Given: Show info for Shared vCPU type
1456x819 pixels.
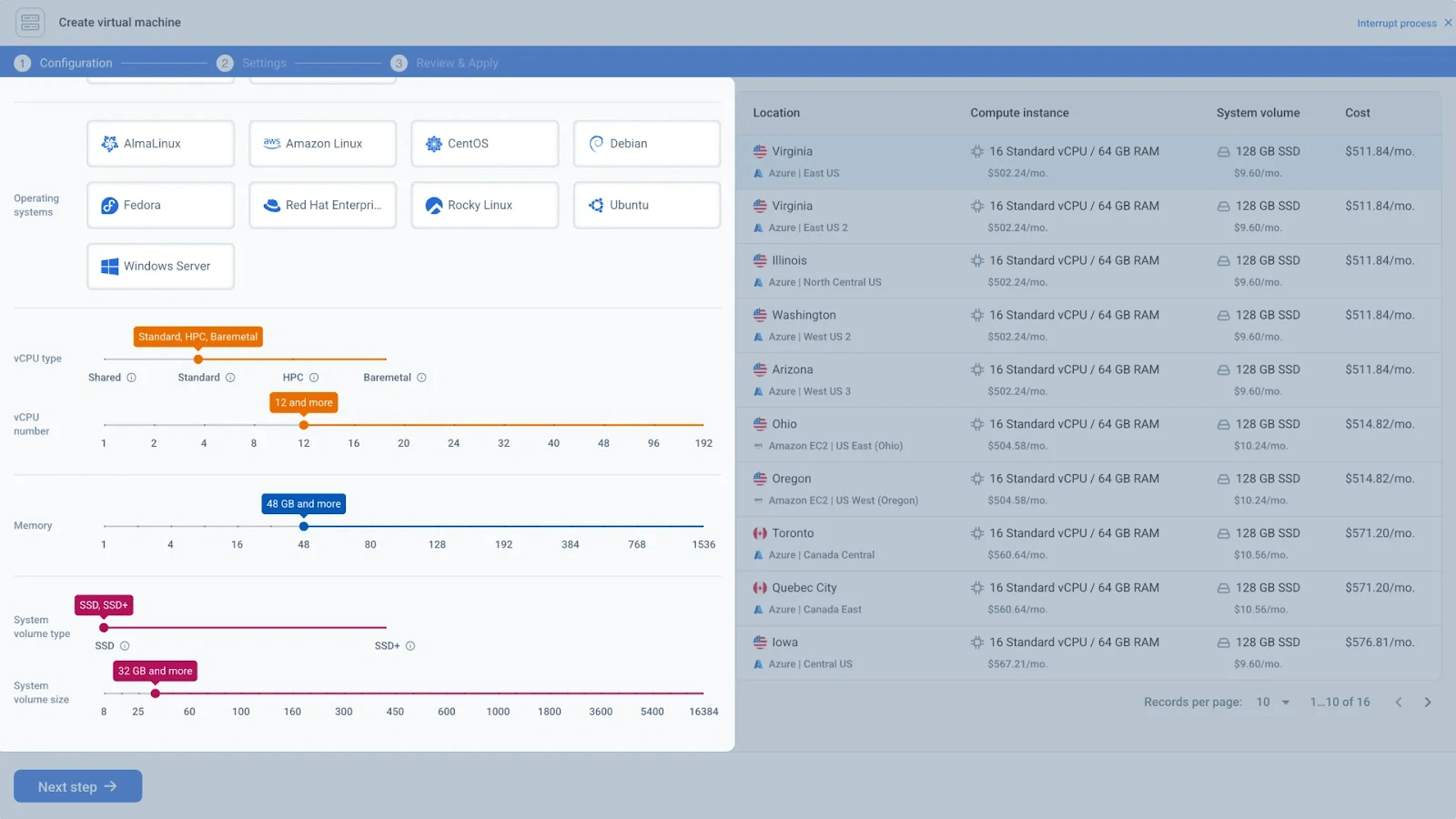Looking at the screenshot, I should pyautogui.click(x=131, y=378).
